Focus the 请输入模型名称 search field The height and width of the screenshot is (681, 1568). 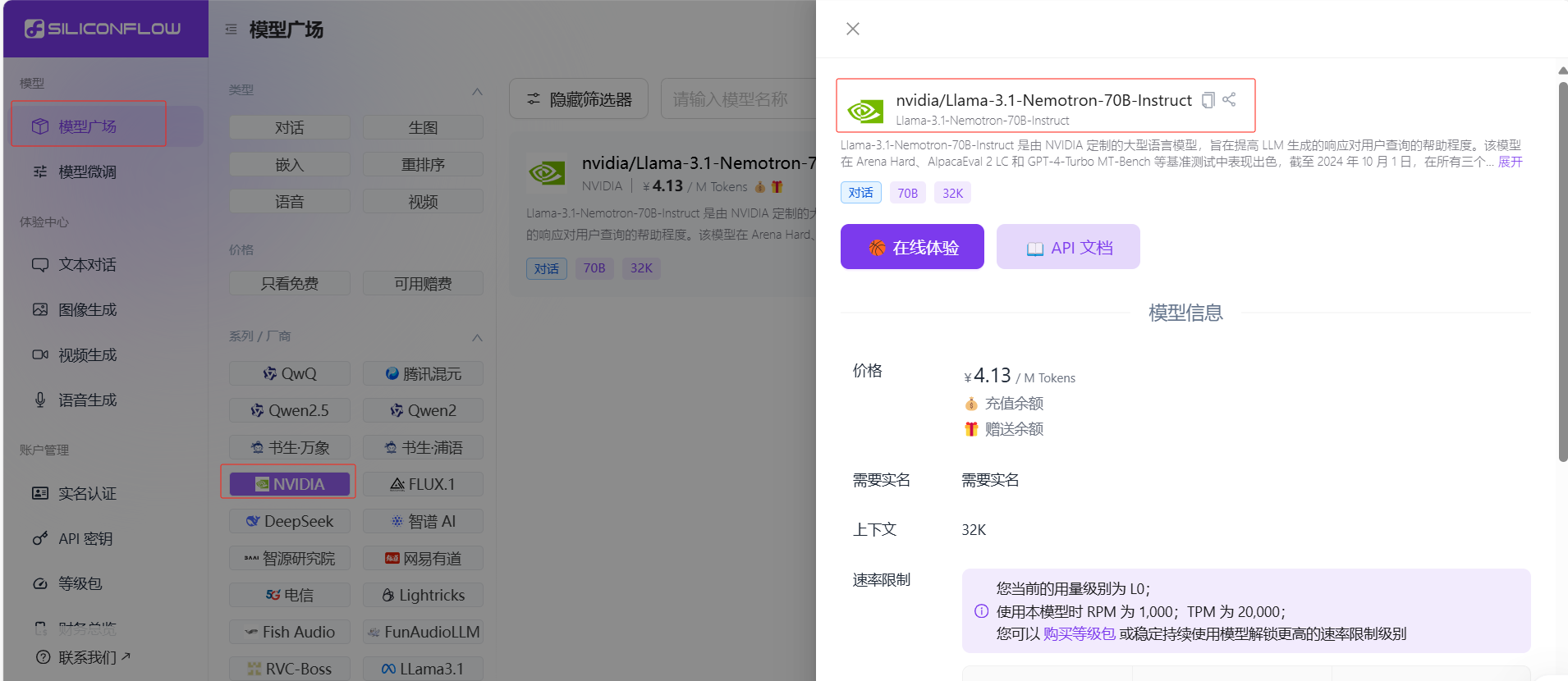[738, 99]
